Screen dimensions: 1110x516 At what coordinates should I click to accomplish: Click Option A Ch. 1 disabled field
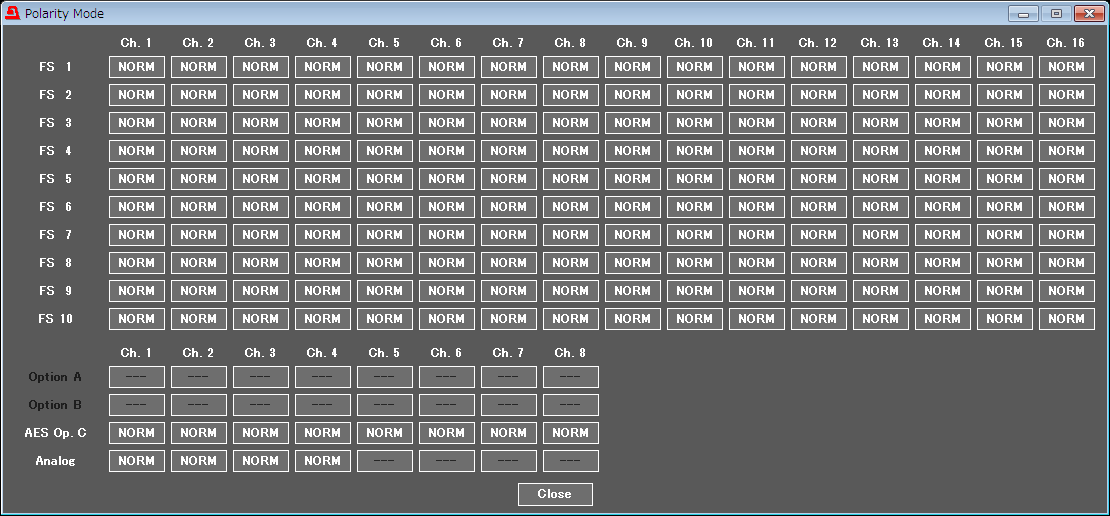coord(137,377)
